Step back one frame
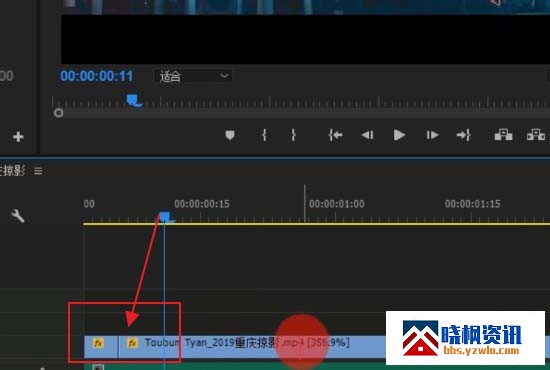Image resolution: width=550 pixels, height=370 pixels. 367,135
